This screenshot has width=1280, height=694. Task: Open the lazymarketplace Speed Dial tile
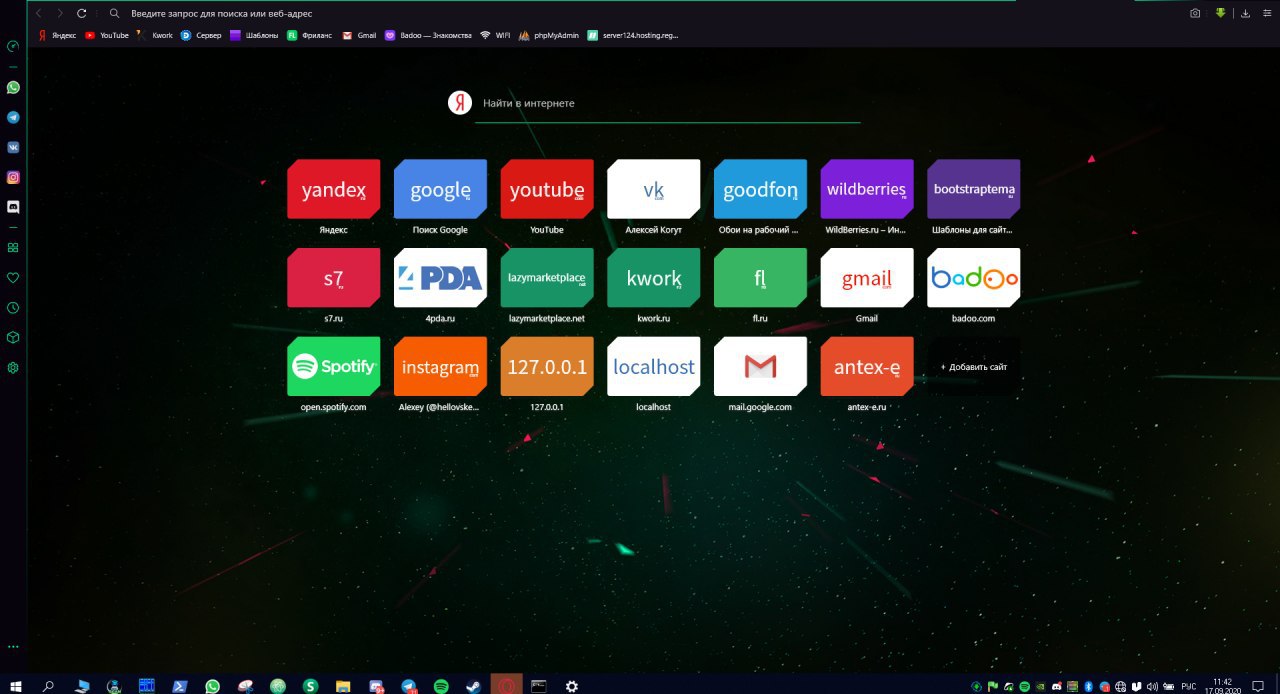coord(547,278)
